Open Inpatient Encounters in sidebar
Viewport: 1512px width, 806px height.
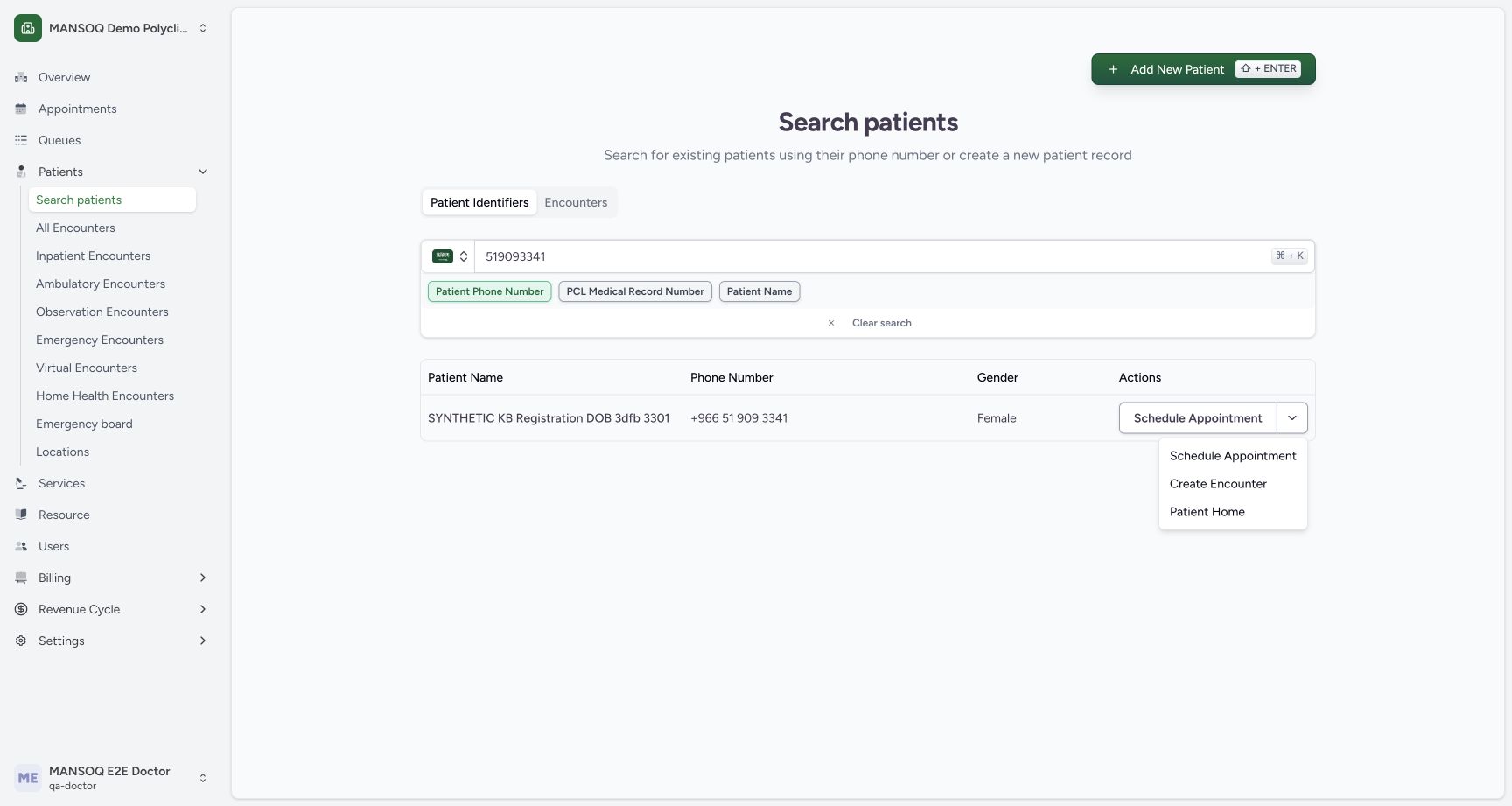[x=112, y=256]
